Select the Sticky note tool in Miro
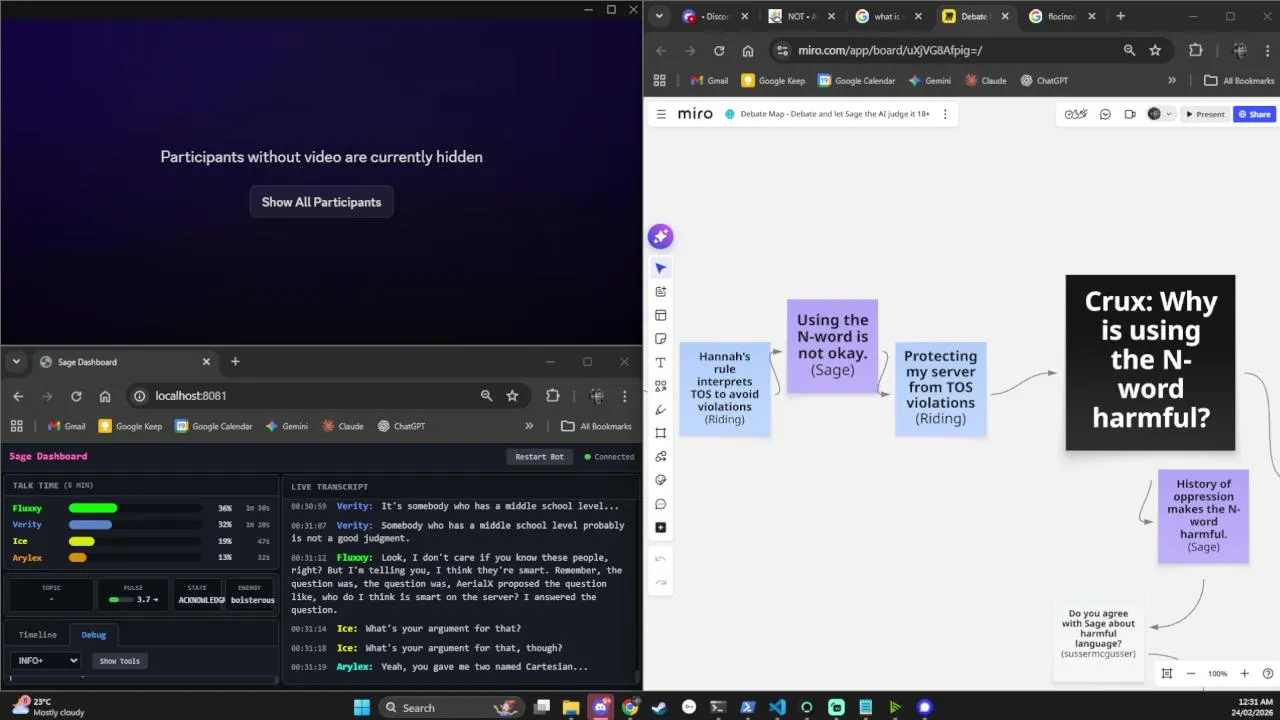This screenshot has width=1280, height=720. click(660, 339)
